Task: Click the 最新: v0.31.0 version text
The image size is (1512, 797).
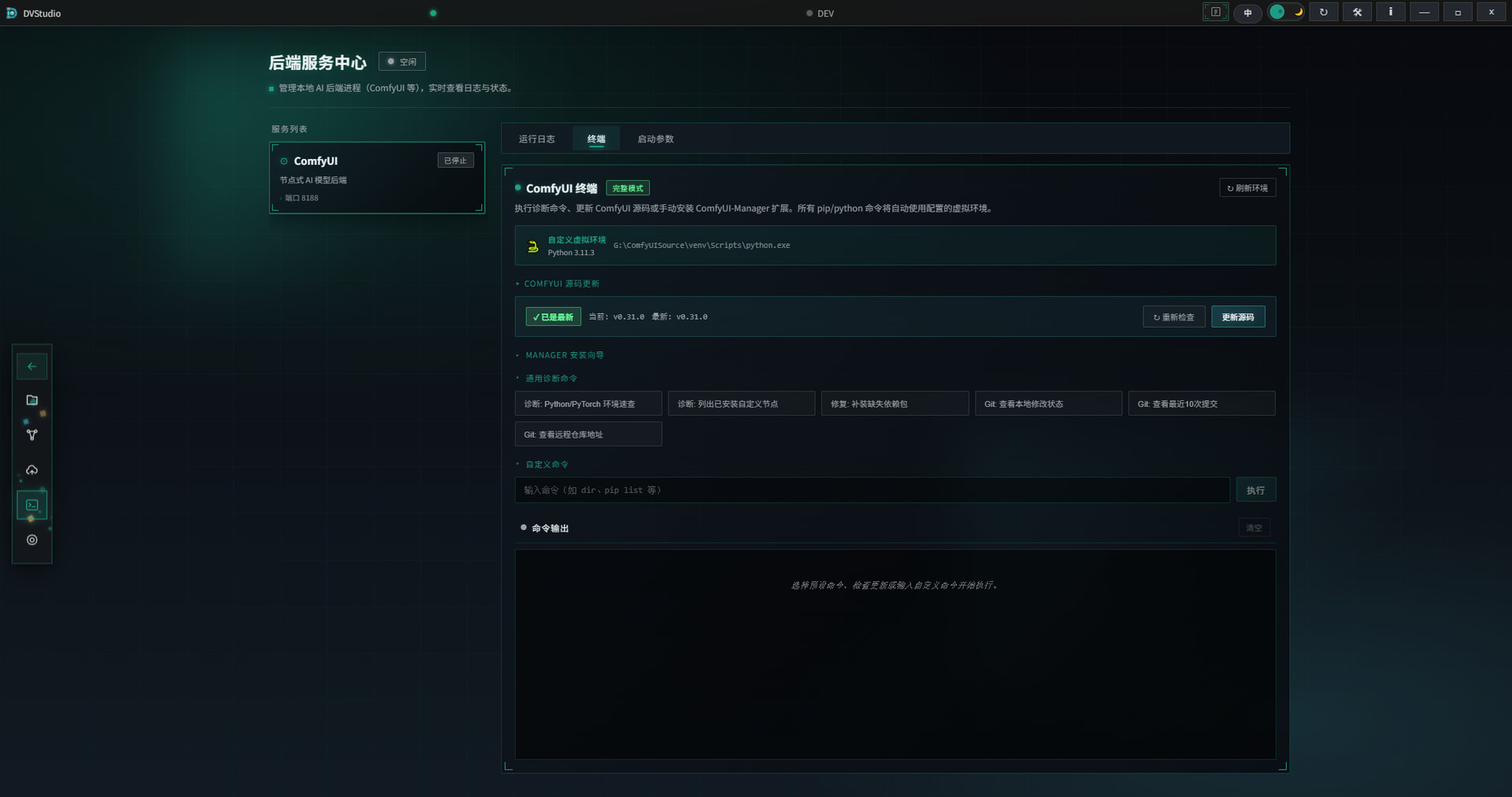Action: click(x=680, y=317)
